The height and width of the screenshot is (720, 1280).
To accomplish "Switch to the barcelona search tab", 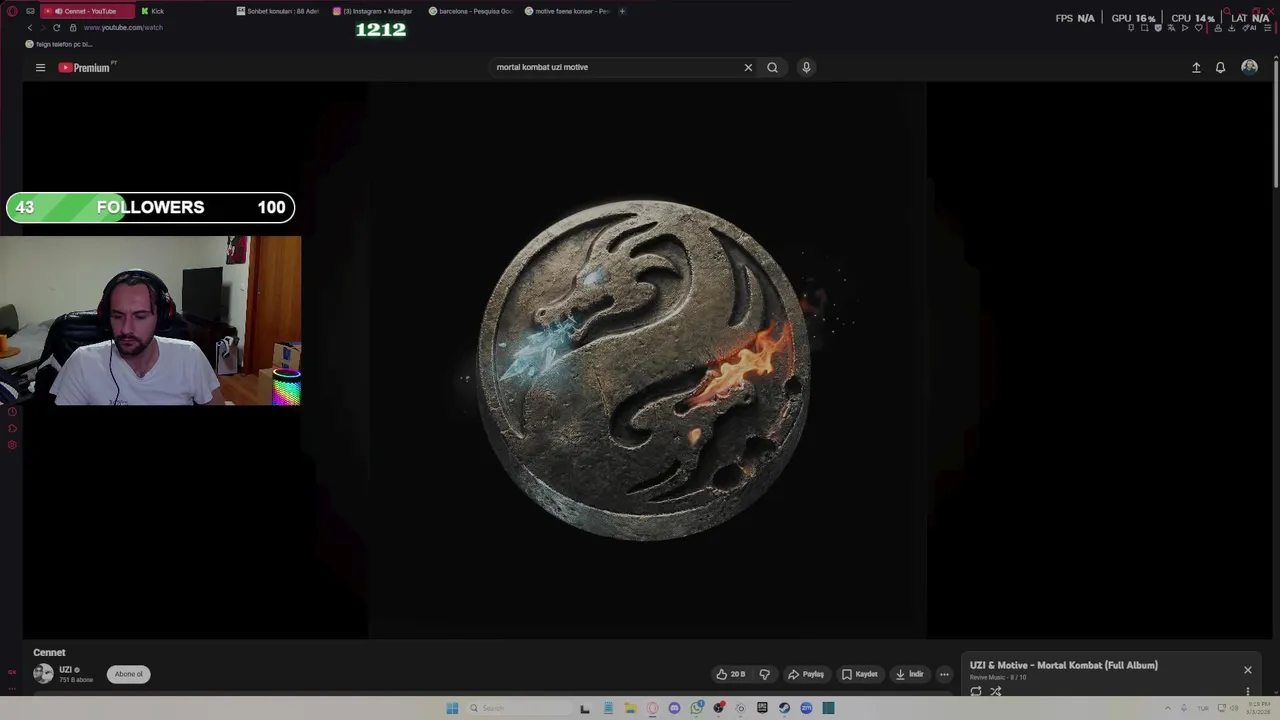I will pyautogui.click(x=472, y=11).
